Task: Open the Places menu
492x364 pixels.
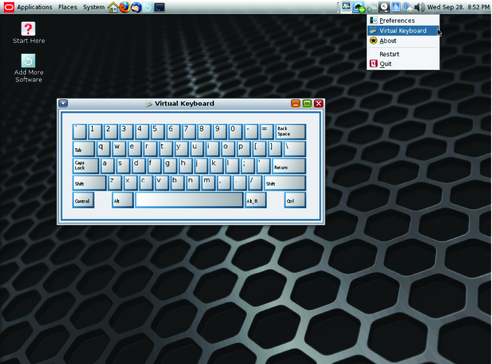Action: pyautogui.click(x=68, y=7)
